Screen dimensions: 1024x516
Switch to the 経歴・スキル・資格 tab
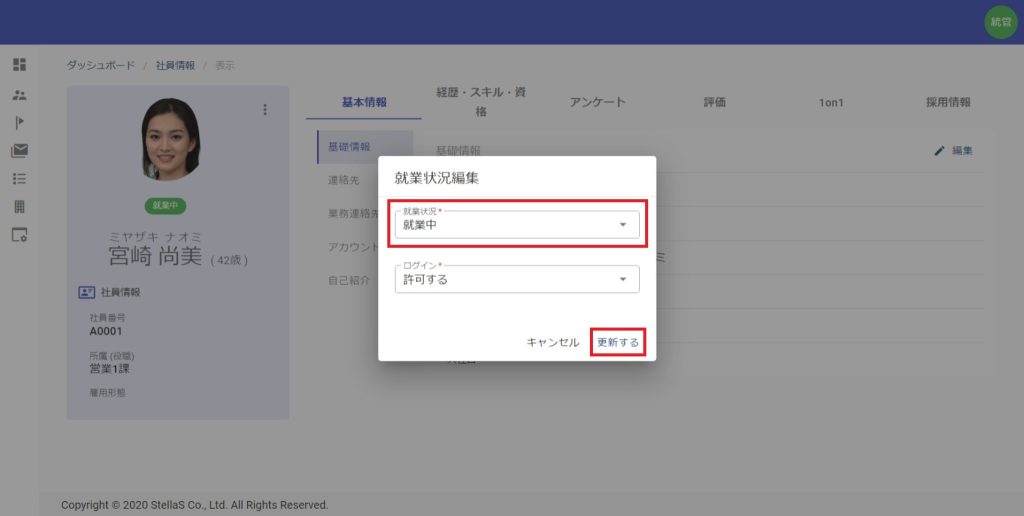point(481,102)
